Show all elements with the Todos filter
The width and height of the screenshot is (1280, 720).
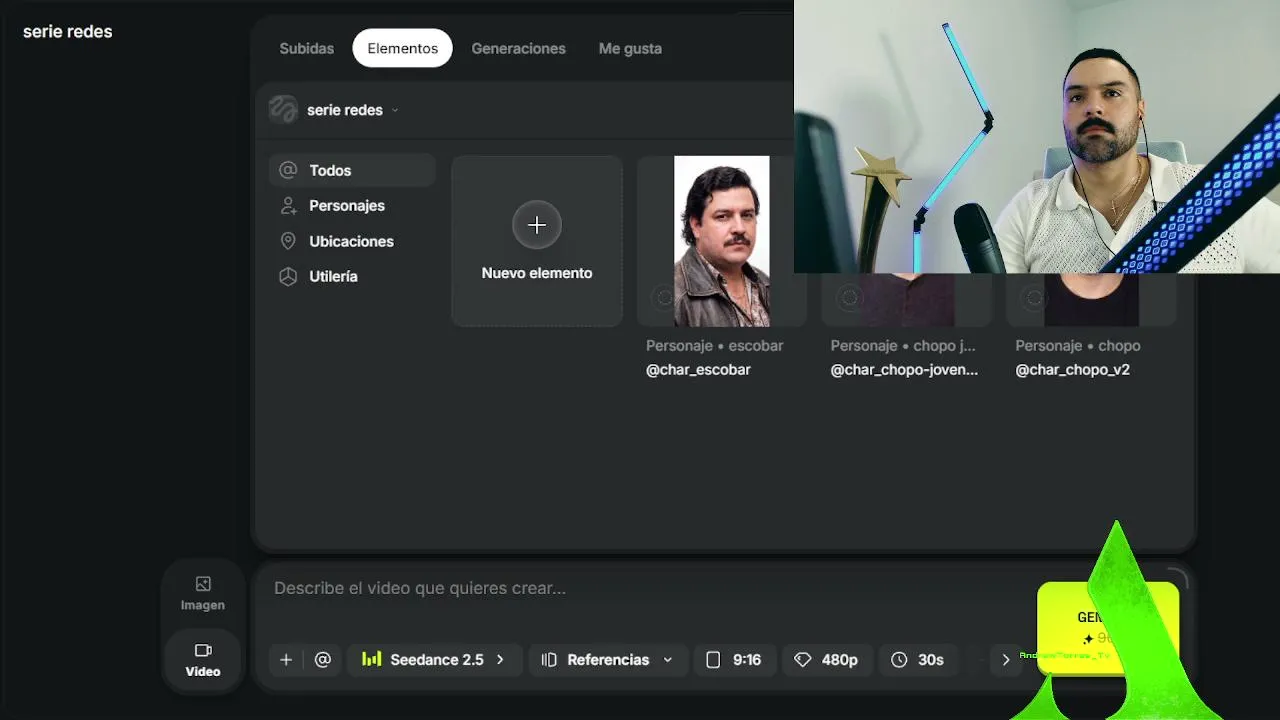[x=352, y=170]
